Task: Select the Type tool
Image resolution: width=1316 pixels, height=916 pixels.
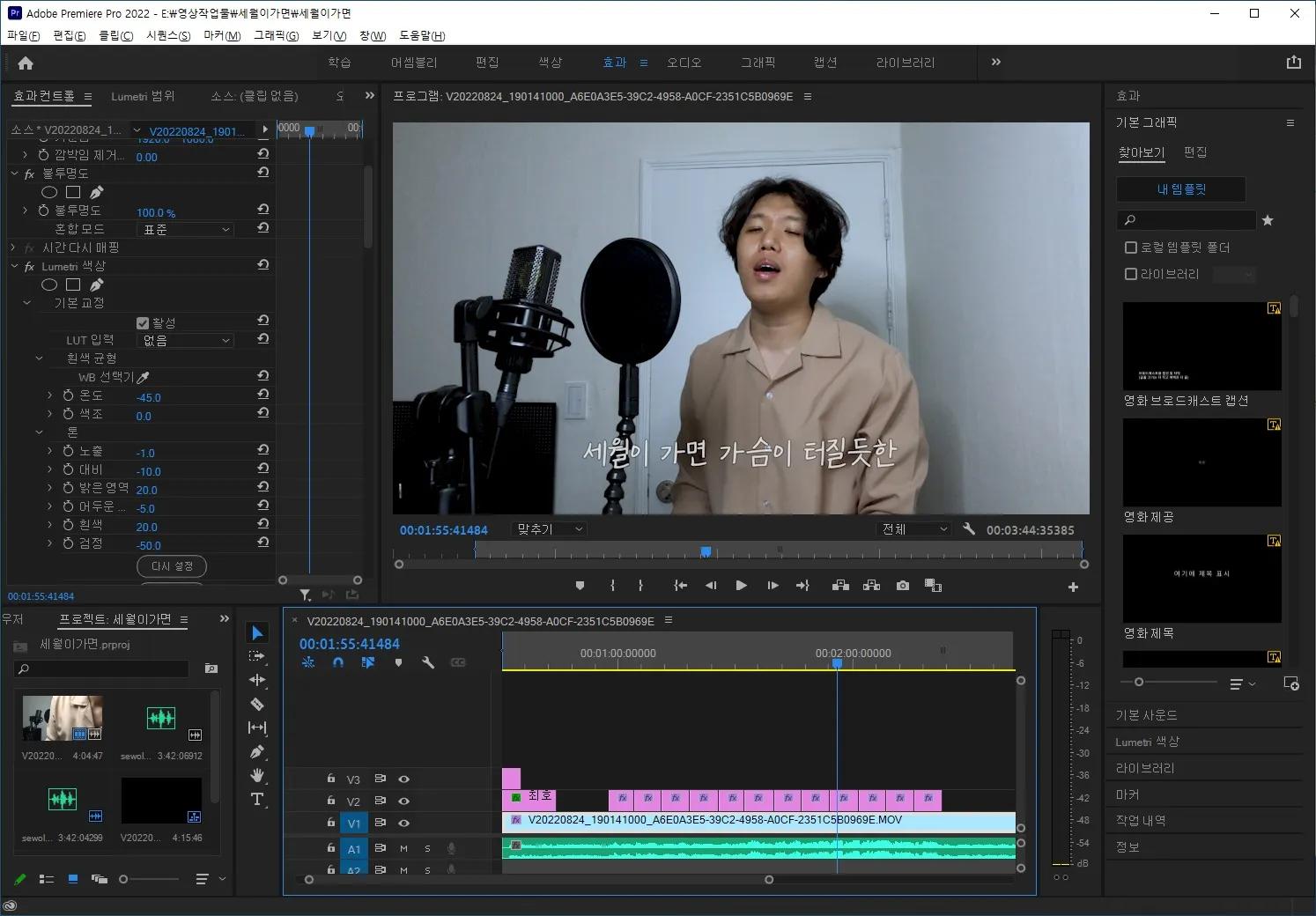Action: [257, 799]
